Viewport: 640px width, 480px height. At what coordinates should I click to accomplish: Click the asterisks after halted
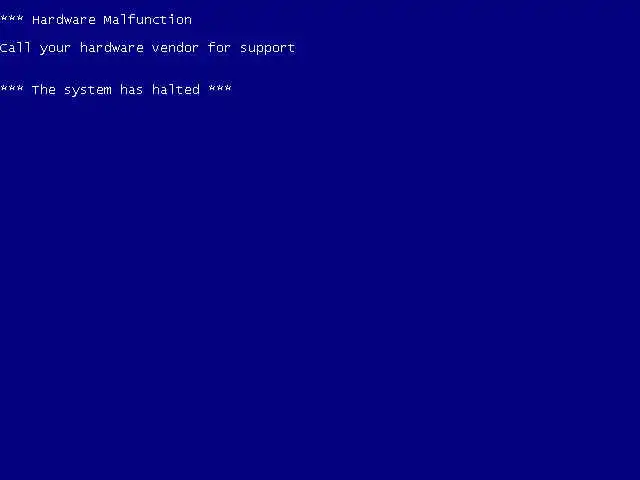coord(220,89)
